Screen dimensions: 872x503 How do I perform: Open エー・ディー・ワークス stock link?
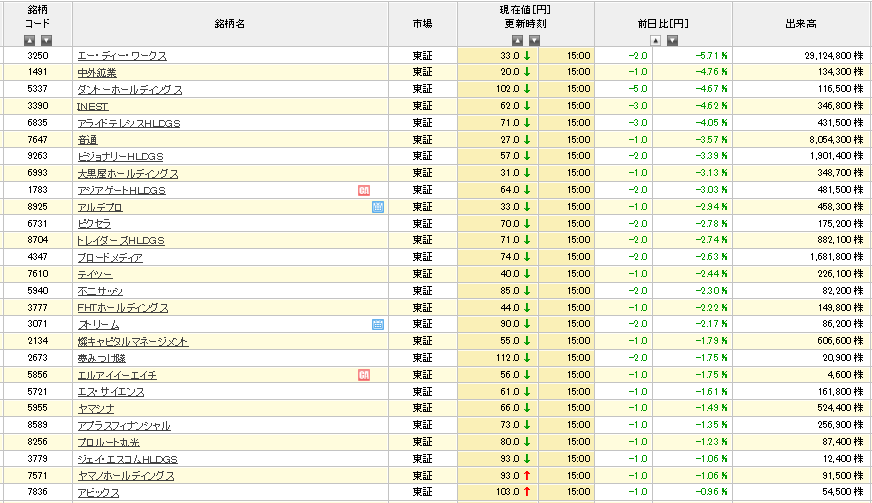pyautogui.click(x=122, y=56)
